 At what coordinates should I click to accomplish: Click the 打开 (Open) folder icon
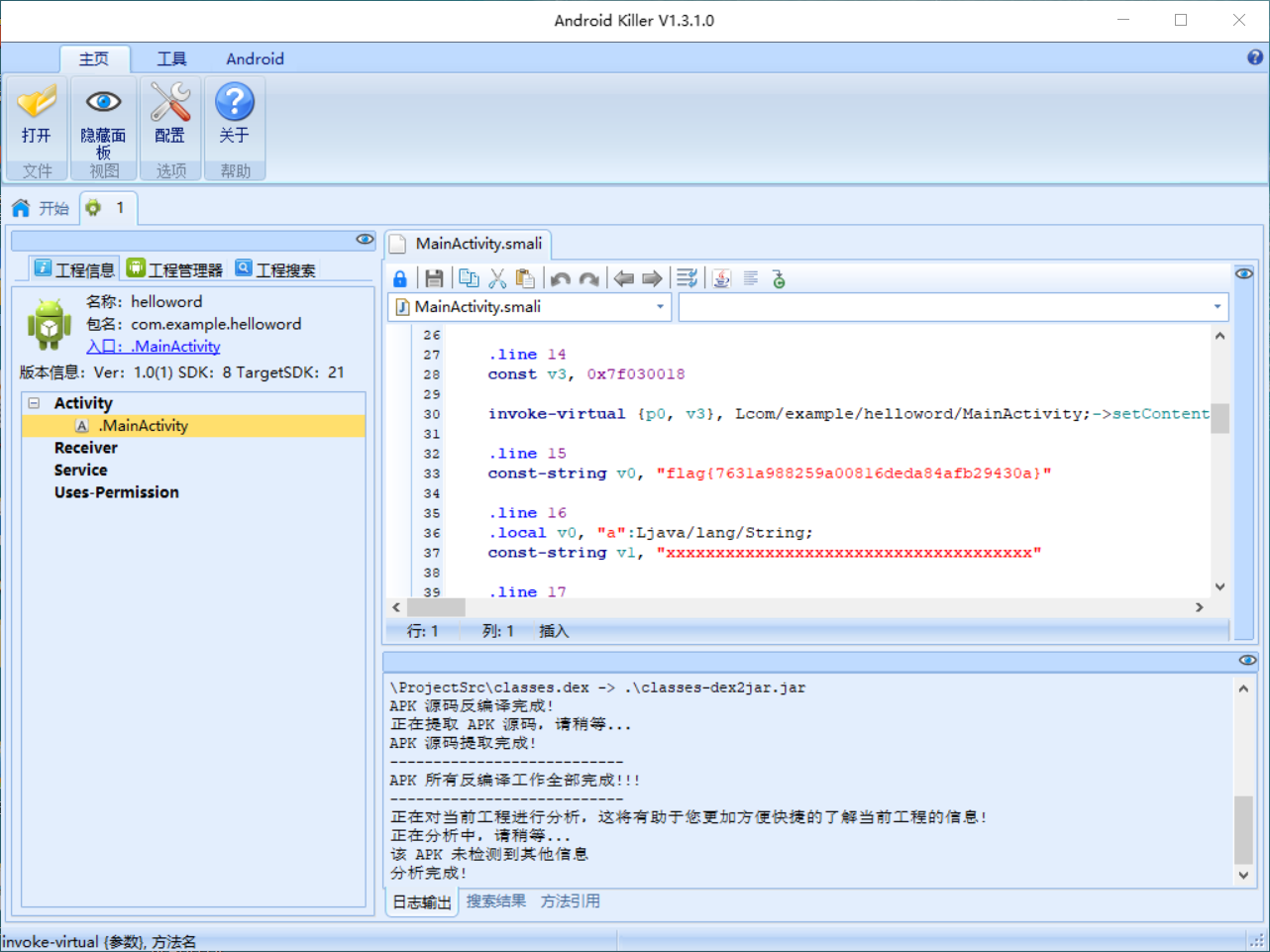[37, 101]
